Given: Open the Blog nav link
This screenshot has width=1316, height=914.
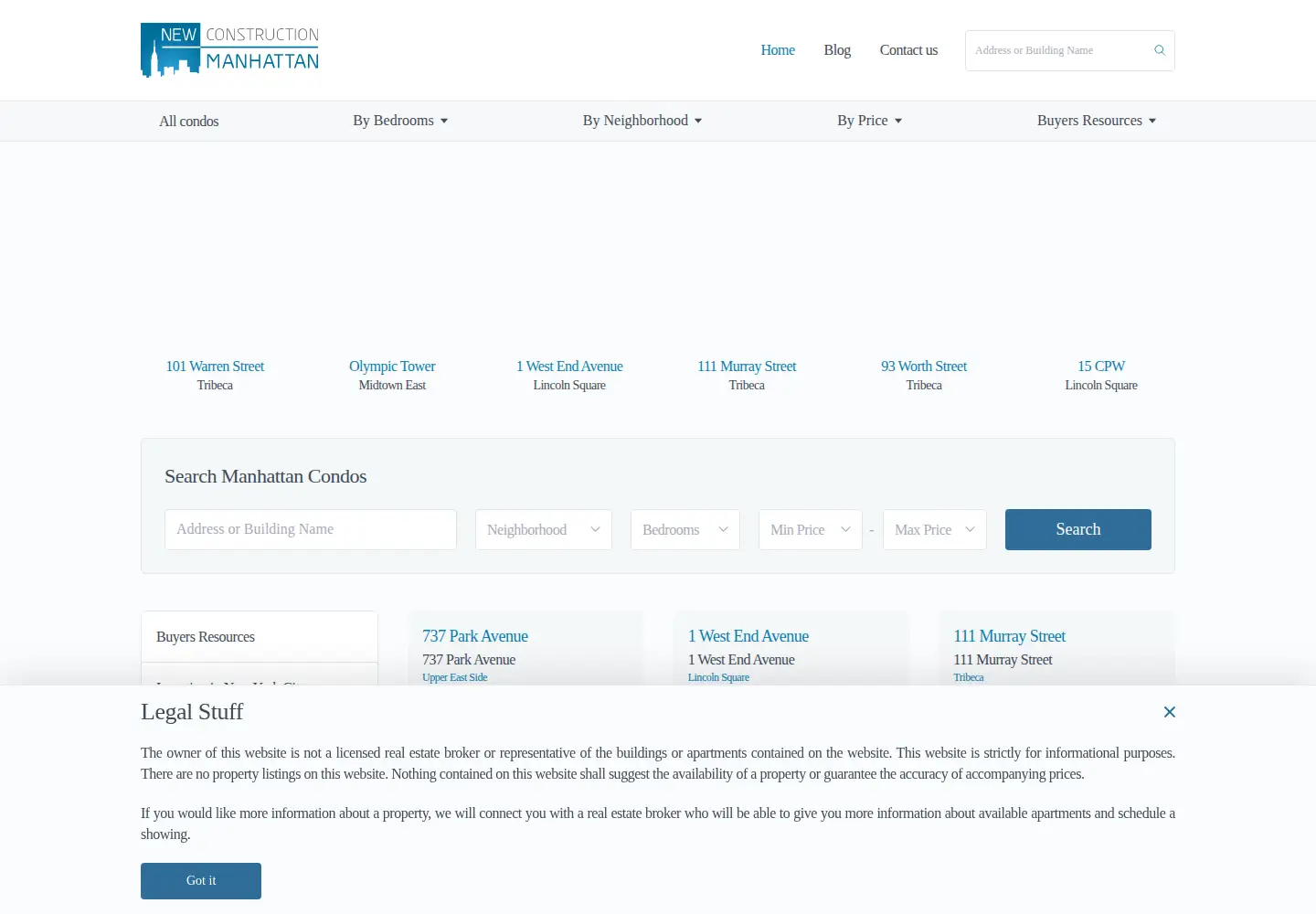Looking at the screenshot, I should point(837,50).
